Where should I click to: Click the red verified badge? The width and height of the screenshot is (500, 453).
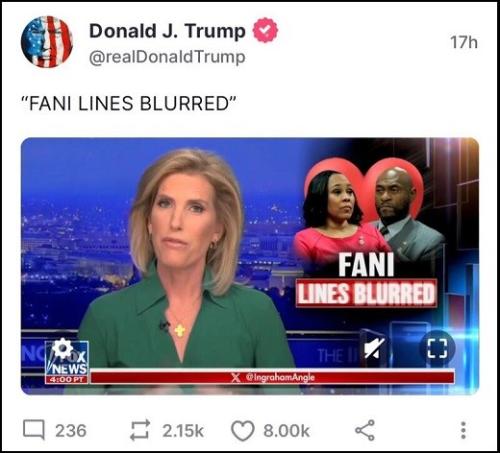(x=265, y=30)
